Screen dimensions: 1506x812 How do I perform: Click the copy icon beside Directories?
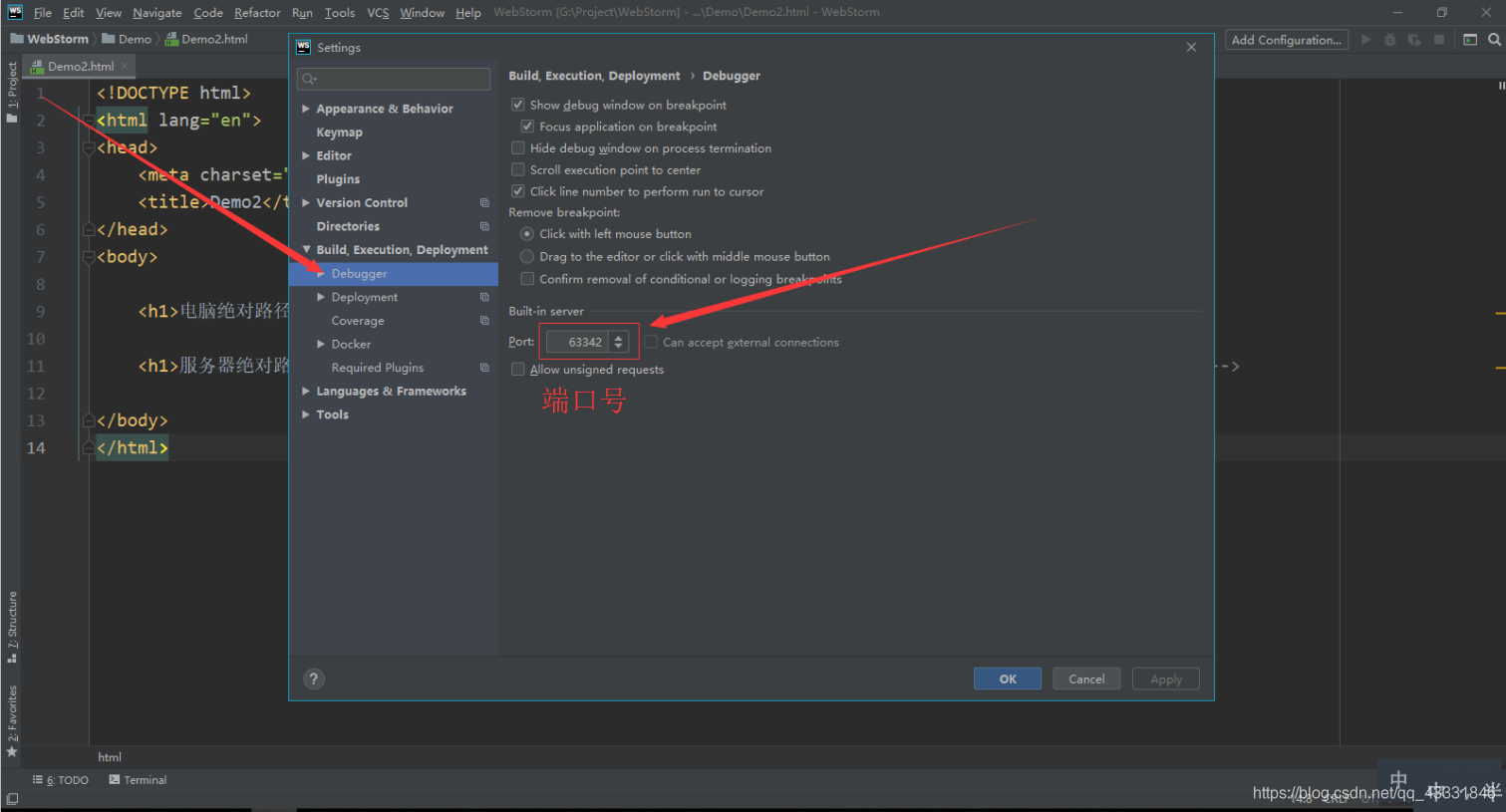484,226
